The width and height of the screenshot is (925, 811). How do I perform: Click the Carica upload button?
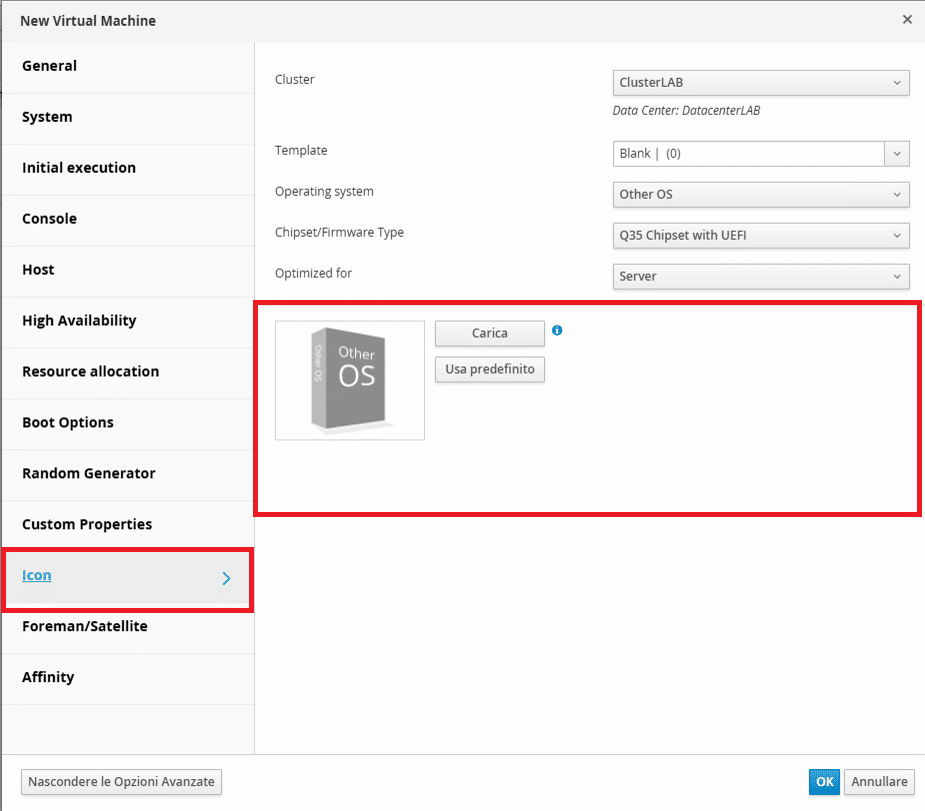pos(490,333)
